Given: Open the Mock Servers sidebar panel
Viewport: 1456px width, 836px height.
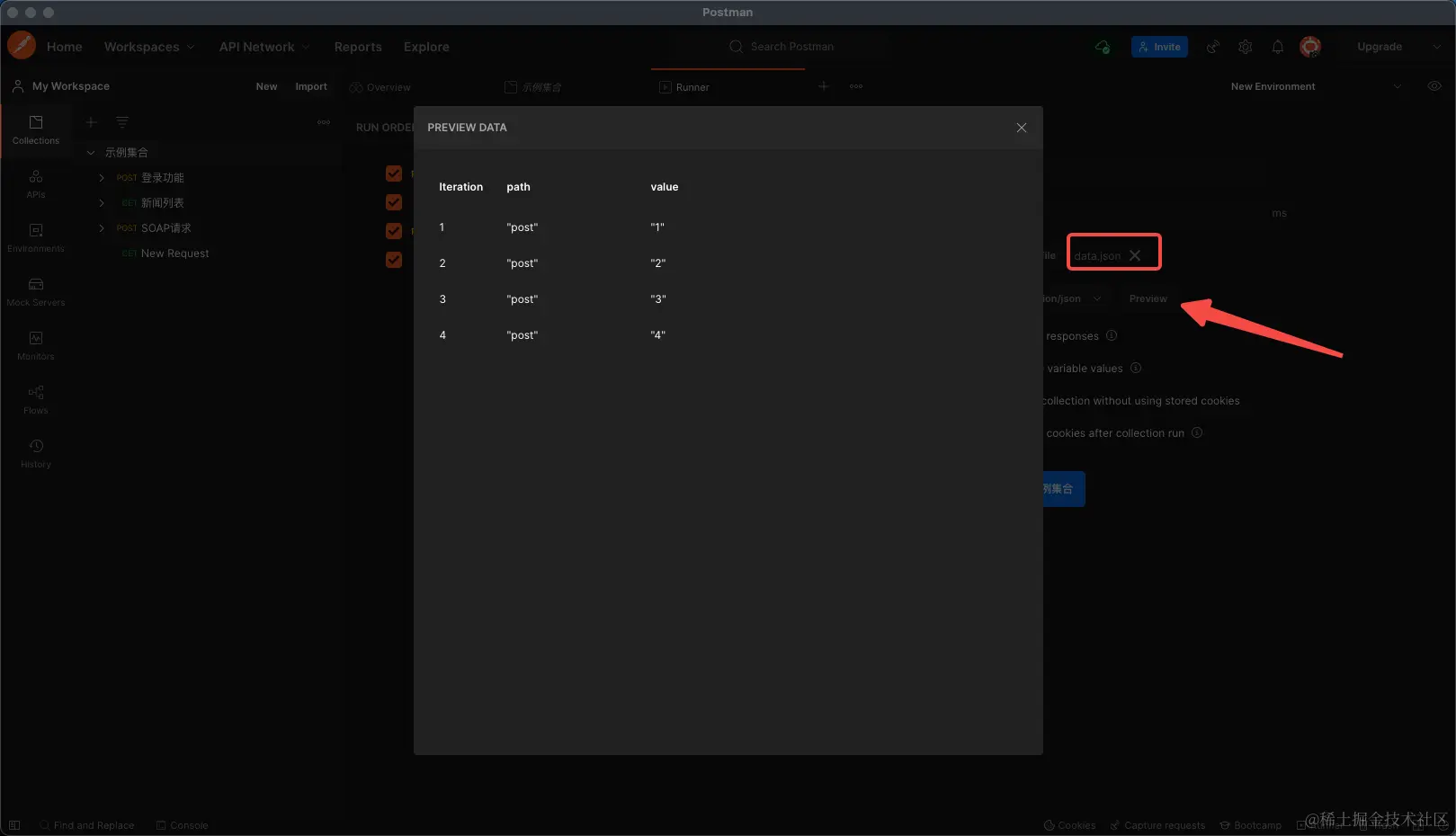Looking at the screenshot, I should [x=36, y=291].
